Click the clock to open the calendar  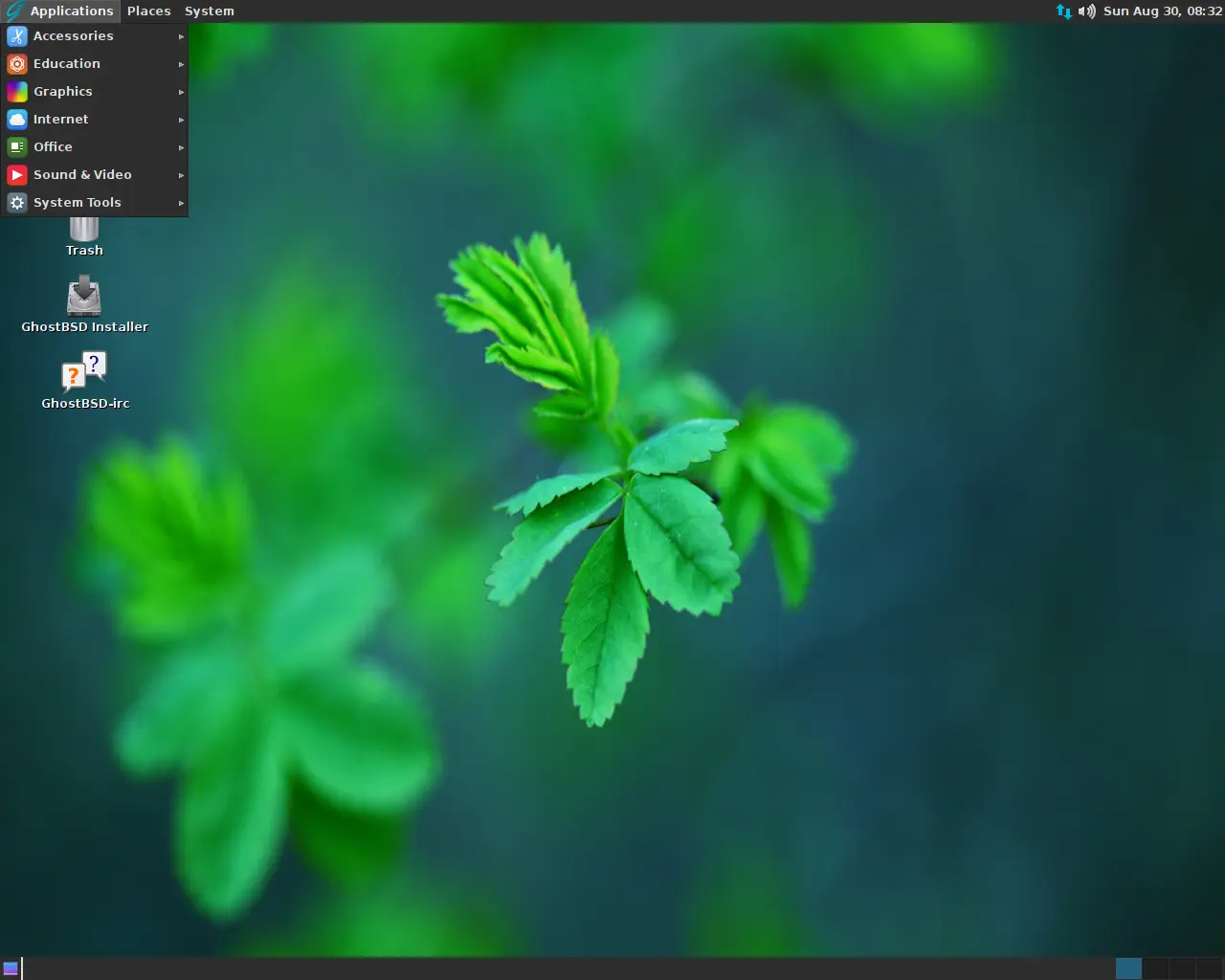coord(1164,11)
